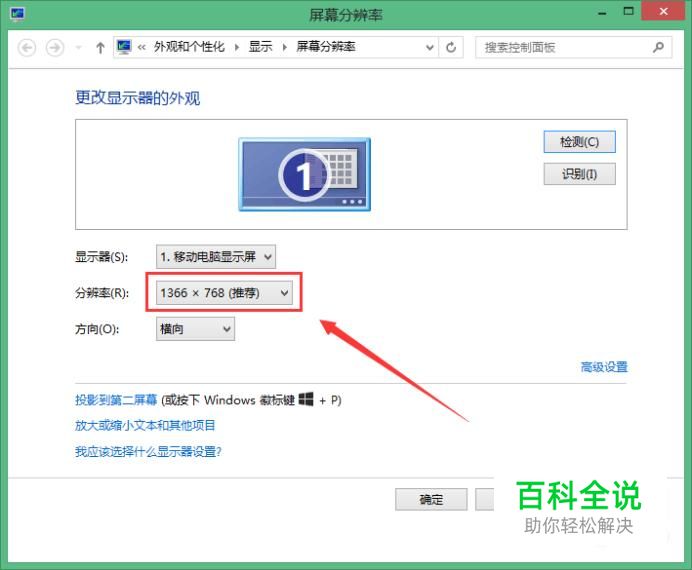
Task: Expand arrow after 外观和个性化 breadcrumb
Action: [x=237, y=47]
